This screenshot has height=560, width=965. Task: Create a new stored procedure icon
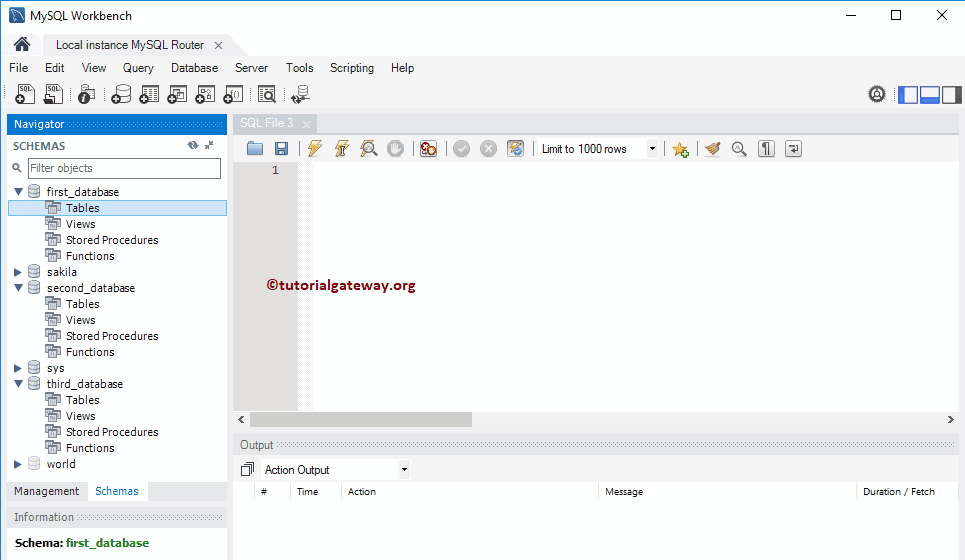pyautogui.click(x=205, y=94)
